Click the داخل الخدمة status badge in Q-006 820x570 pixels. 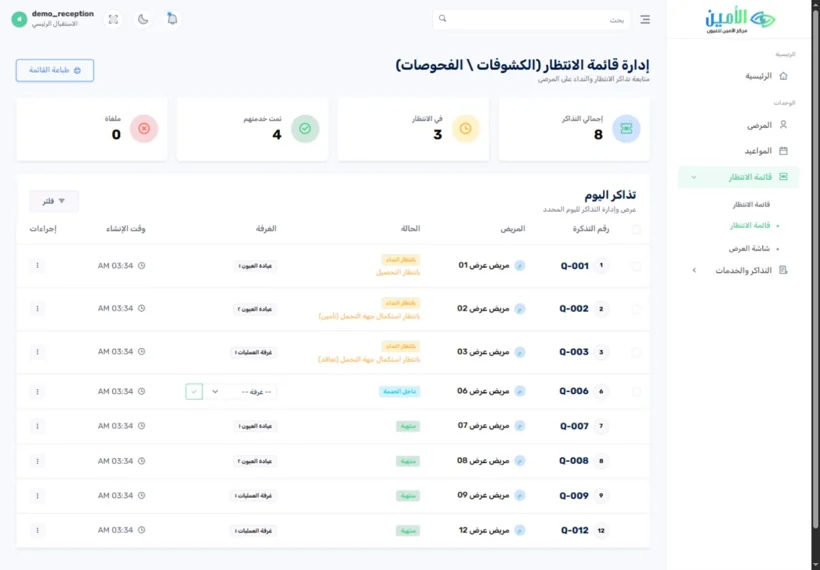click(x=400, y=391)
